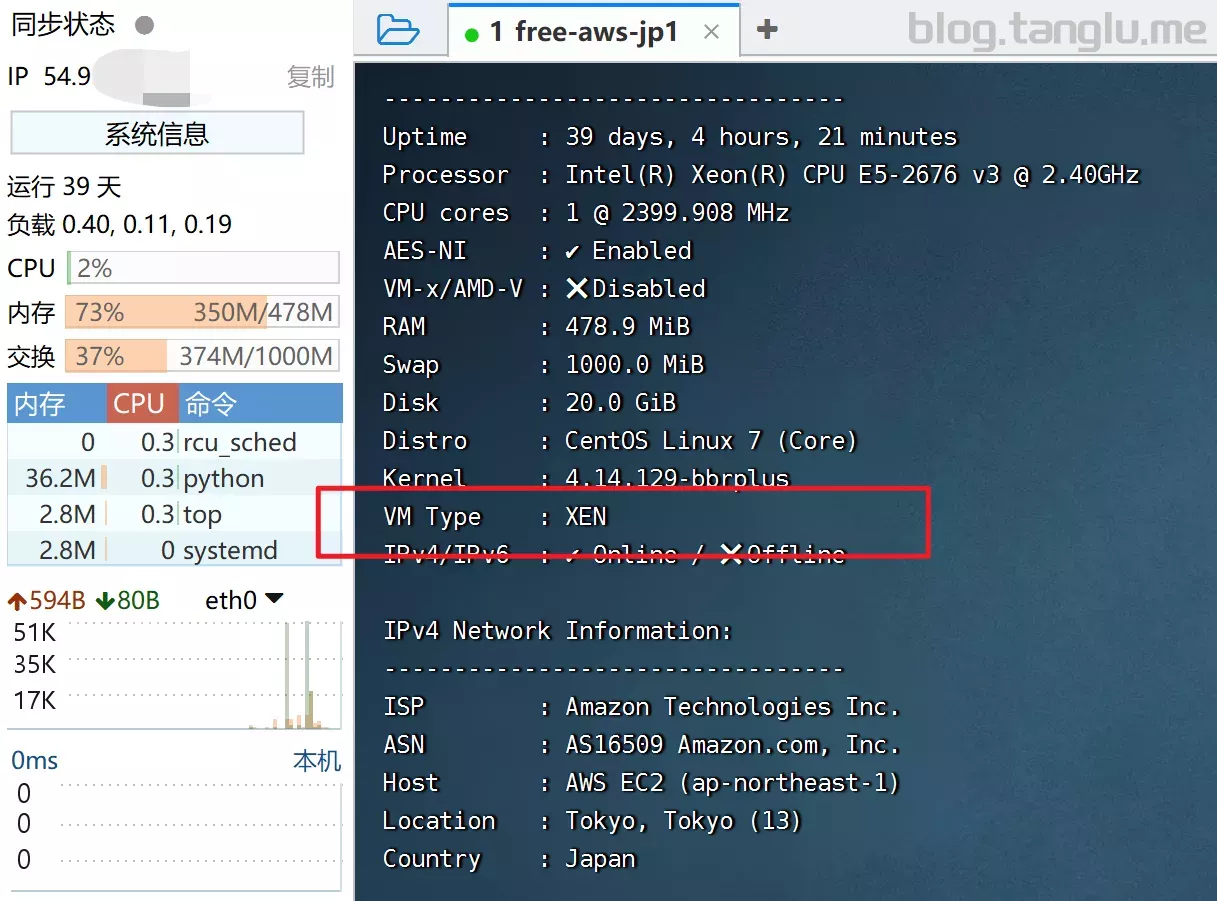This screenshot has height=901, width=1217.
Task: Click the 交换 swap usage bar
Action: pos(202,356)
